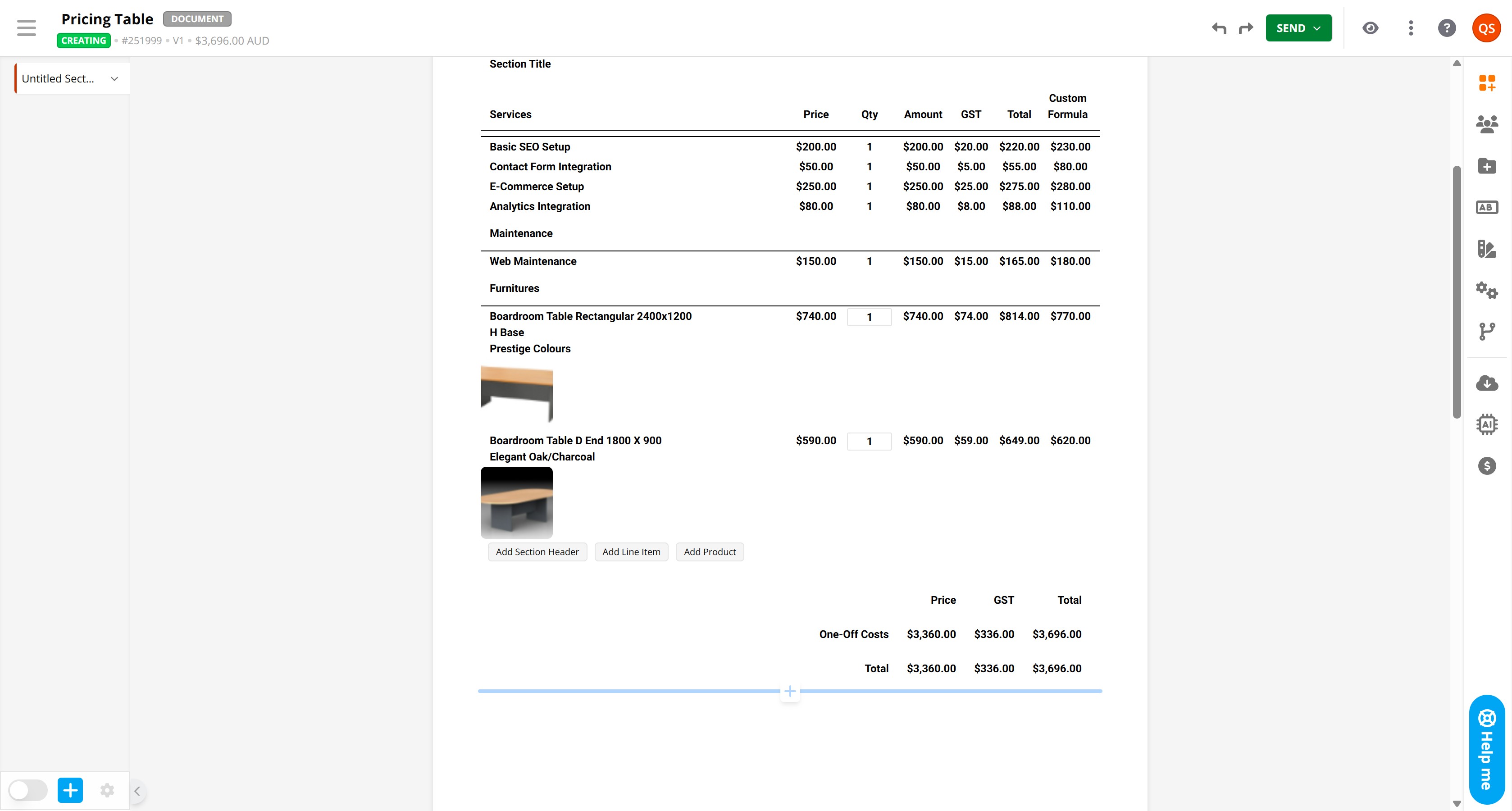Toggle document preview eye icon
The height and width of the screenshot is (811, 1512).
click(x=1370, y=28)
